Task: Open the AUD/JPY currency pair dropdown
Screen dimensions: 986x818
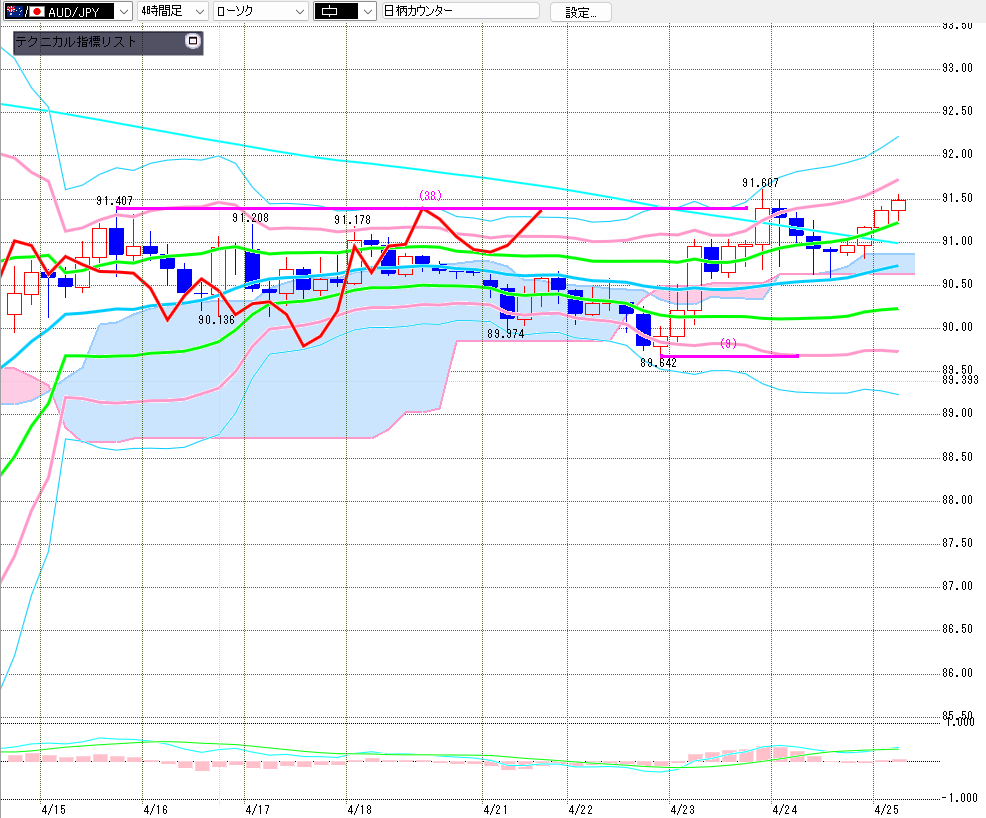Action: pyautogui.click(x=67, y=11)
